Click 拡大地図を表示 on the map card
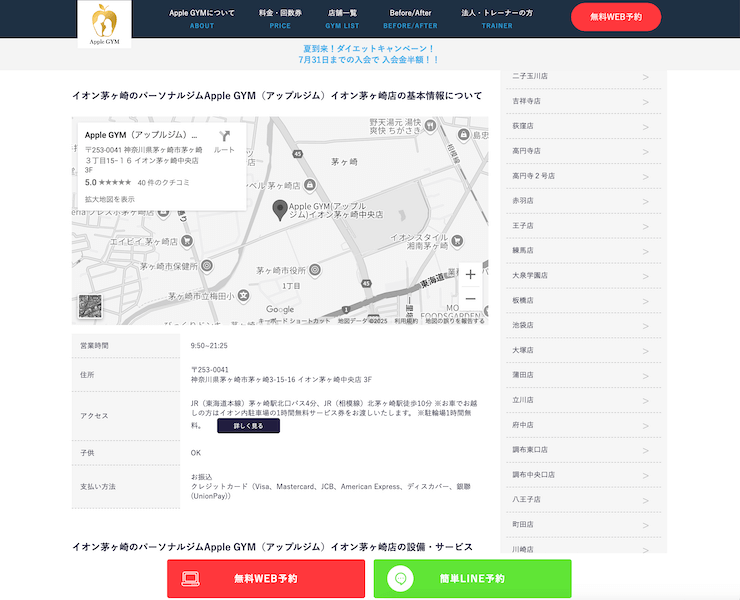Viewport: 740px width, 600px height. click(x=109, y=199)
